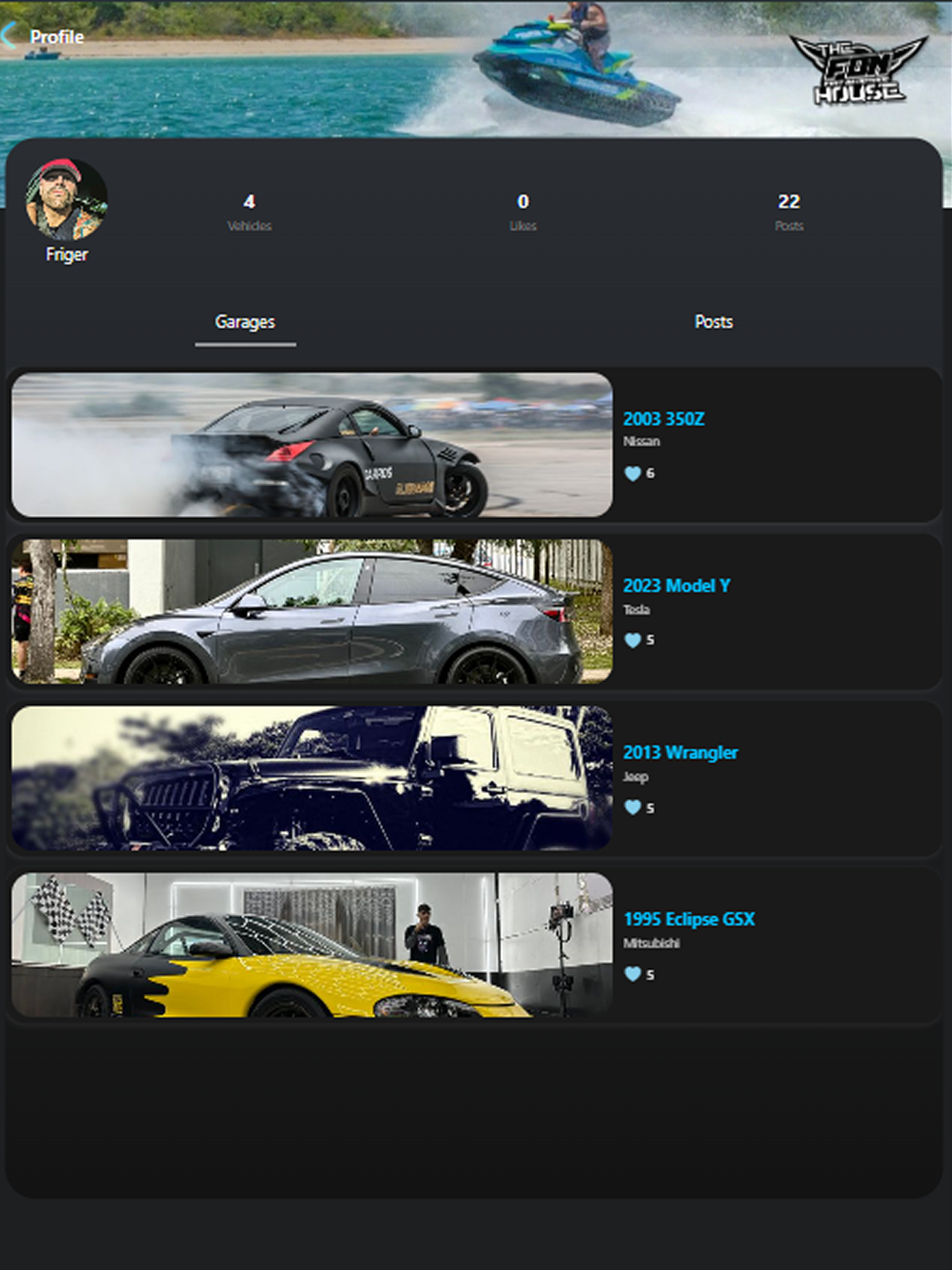Switch to the Garages tab
The image size is (952, 1270).
point(245,322)
